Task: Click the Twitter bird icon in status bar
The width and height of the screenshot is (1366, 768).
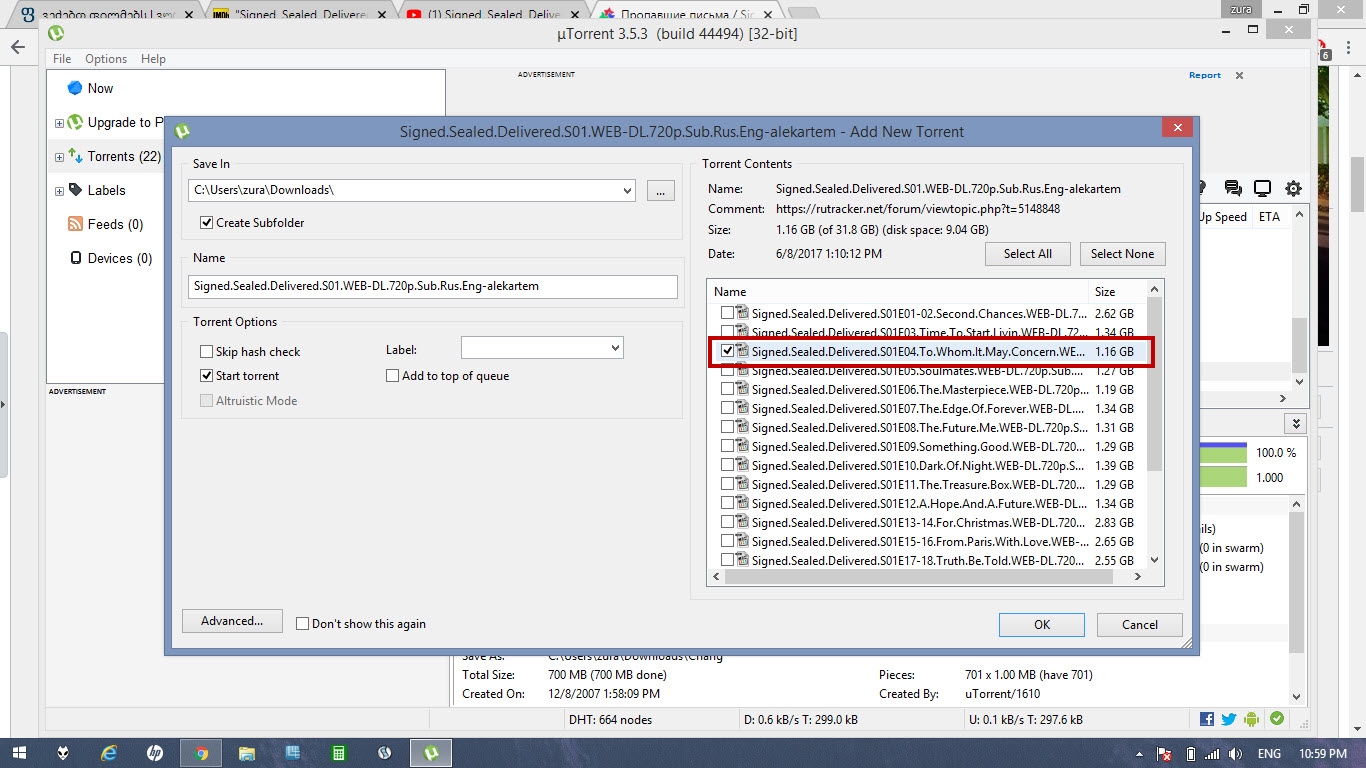Action: click(1230, 719)
